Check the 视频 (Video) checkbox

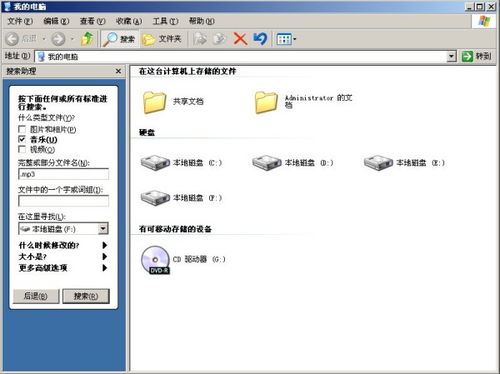pyautogui.click(x=22, y=149)
